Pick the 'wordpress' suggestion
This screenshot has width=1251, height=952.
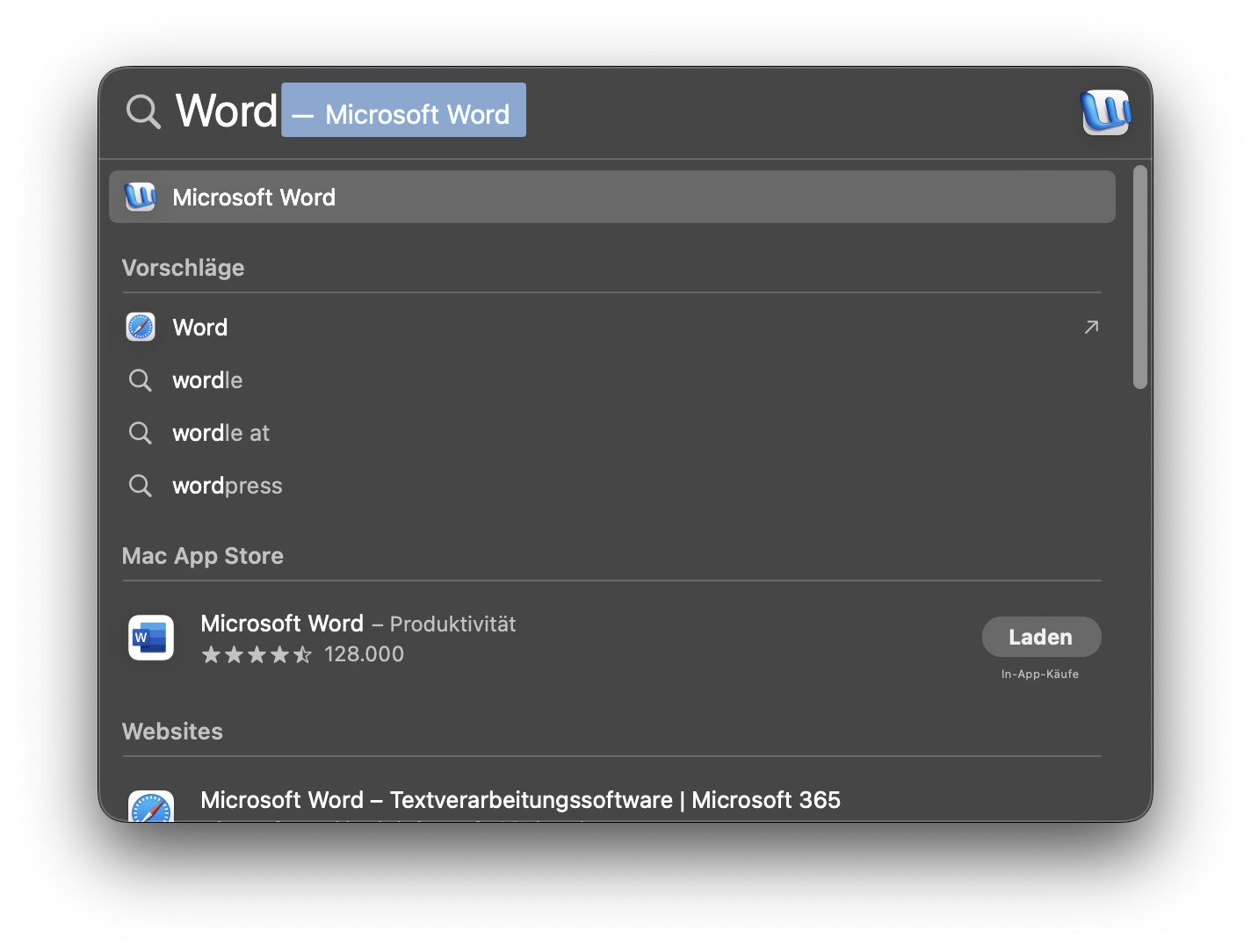(x=228, y=486)
